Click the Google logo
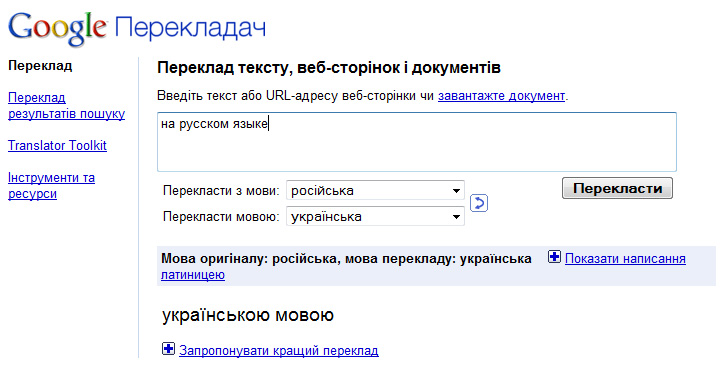 click(58, 29)
